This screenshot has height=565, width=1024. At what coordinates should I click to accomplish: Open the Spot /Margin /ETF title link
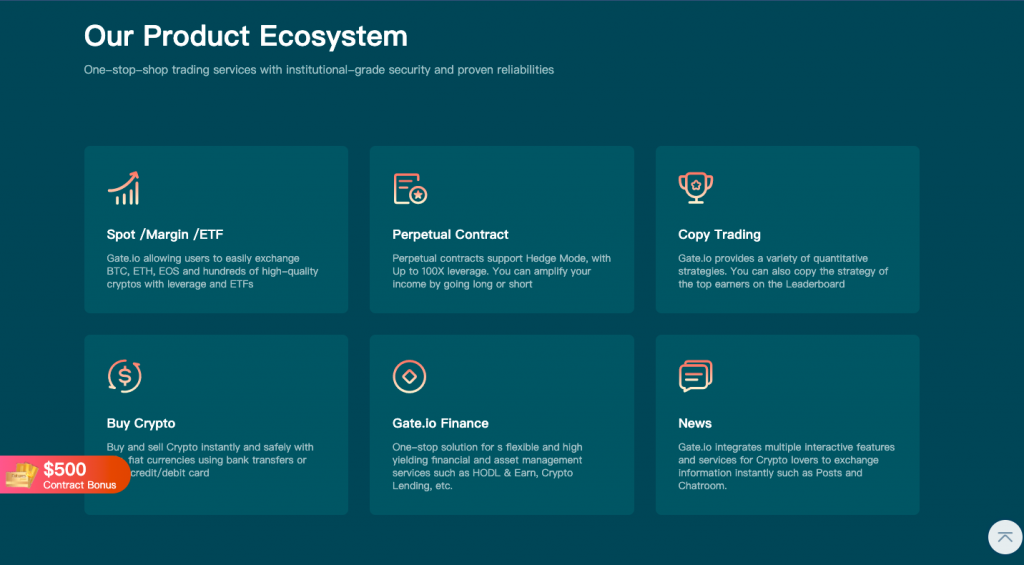[165, 234]
